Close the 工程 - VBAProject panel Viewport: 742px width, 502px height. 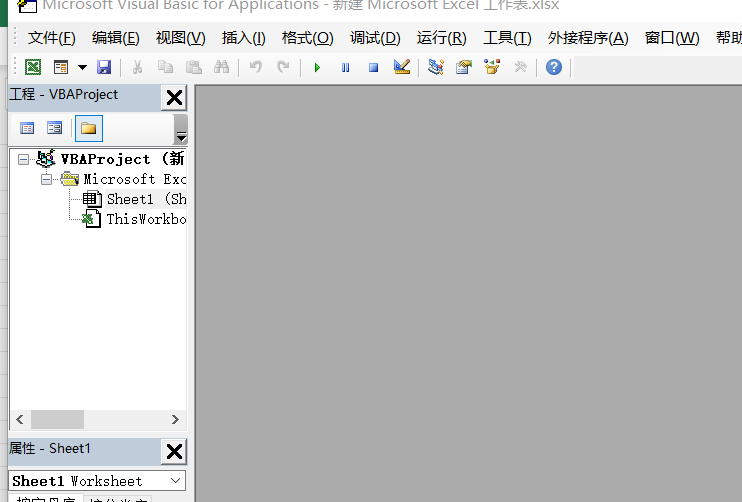[x=174, y=98]
